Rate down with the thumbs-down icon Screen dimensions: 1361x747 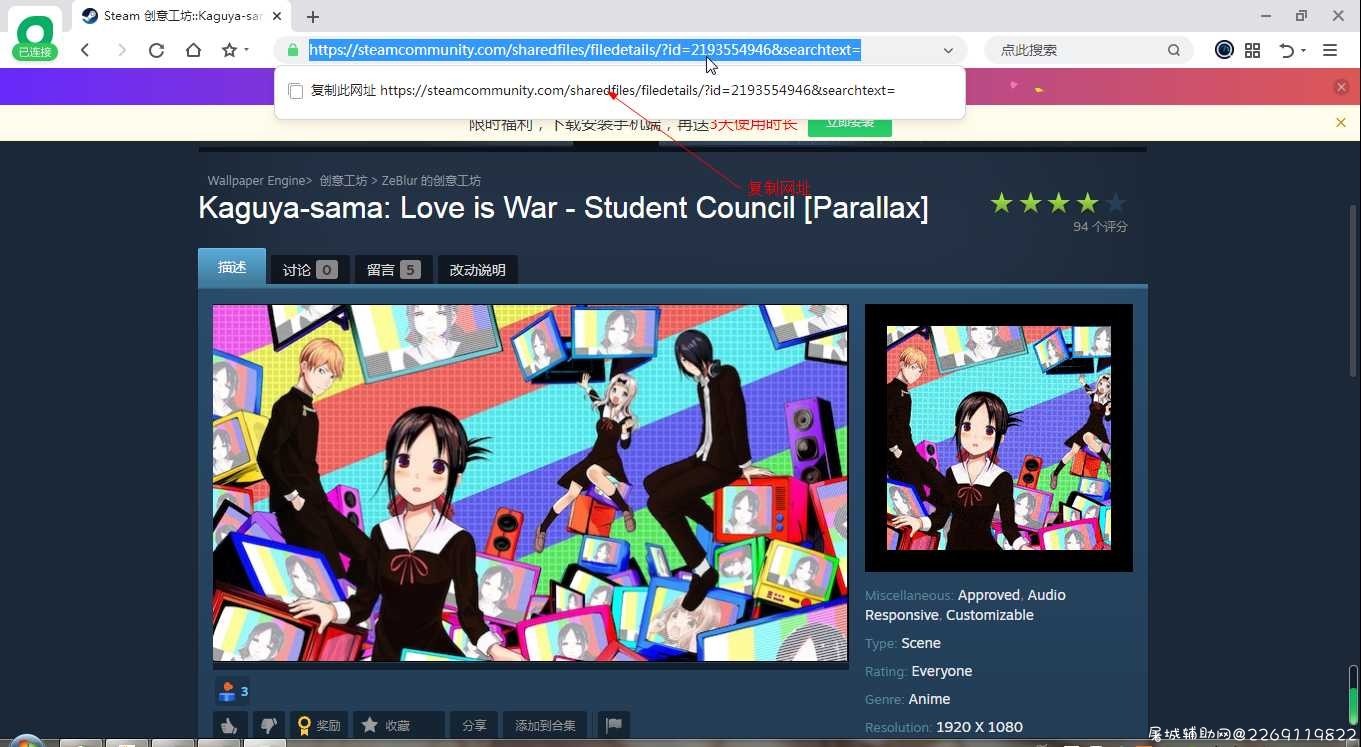(268, 725)
